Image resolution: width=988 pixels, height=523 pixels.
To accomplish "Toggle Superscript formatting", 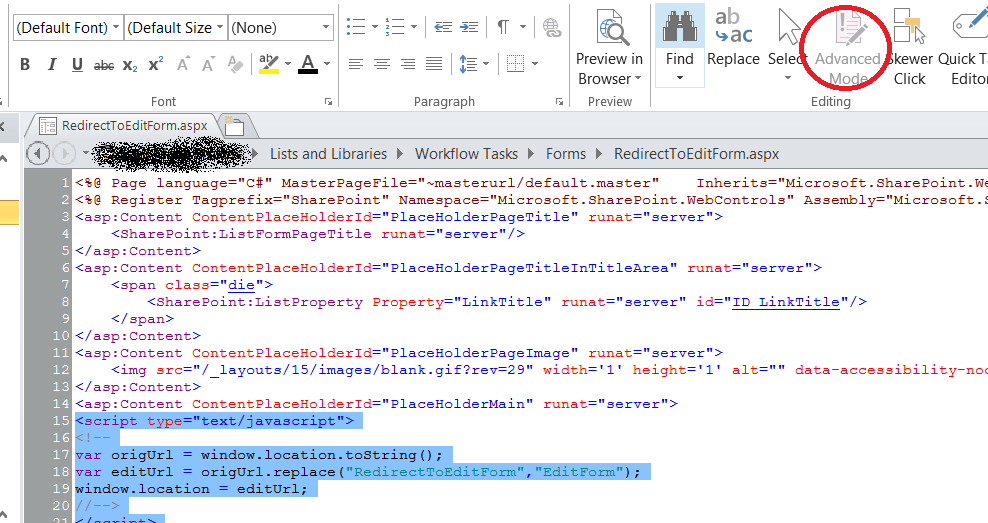I will pyautogui.click(x=156, y=64).
